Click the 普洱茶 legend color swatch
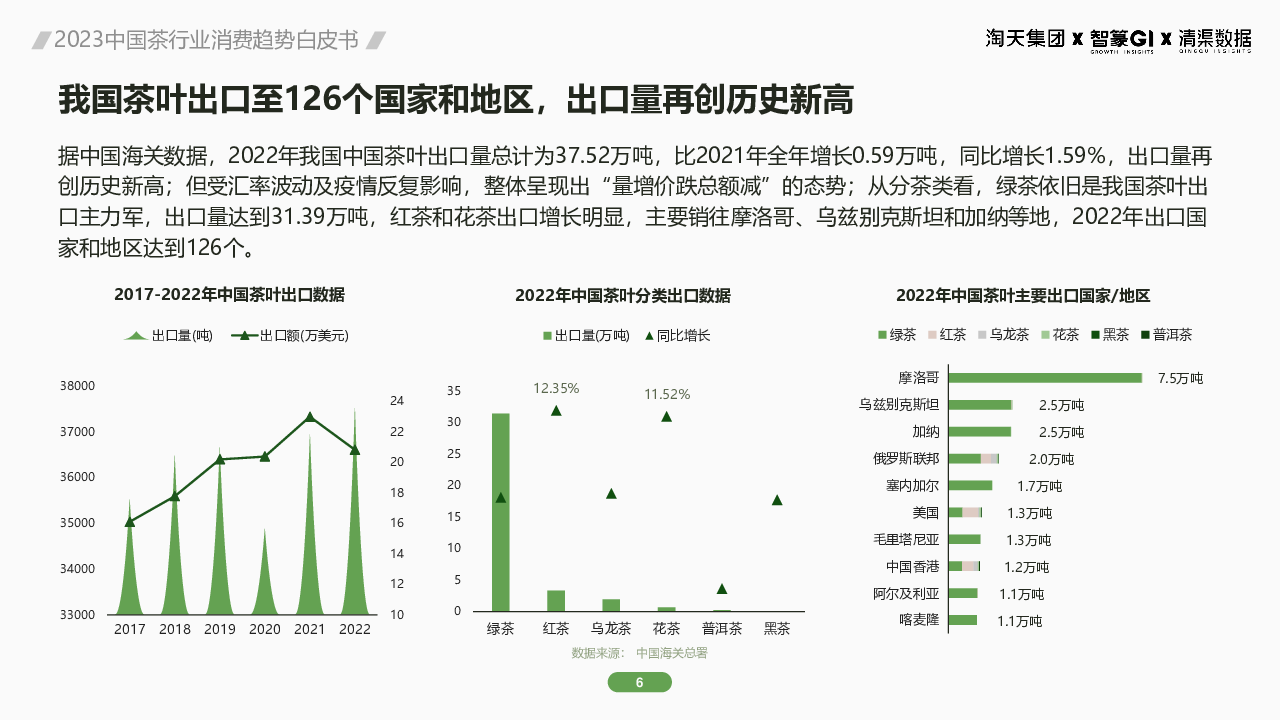Image resolution: width=1280 pixels, height=720 pixels. [x=1144, y=335]
